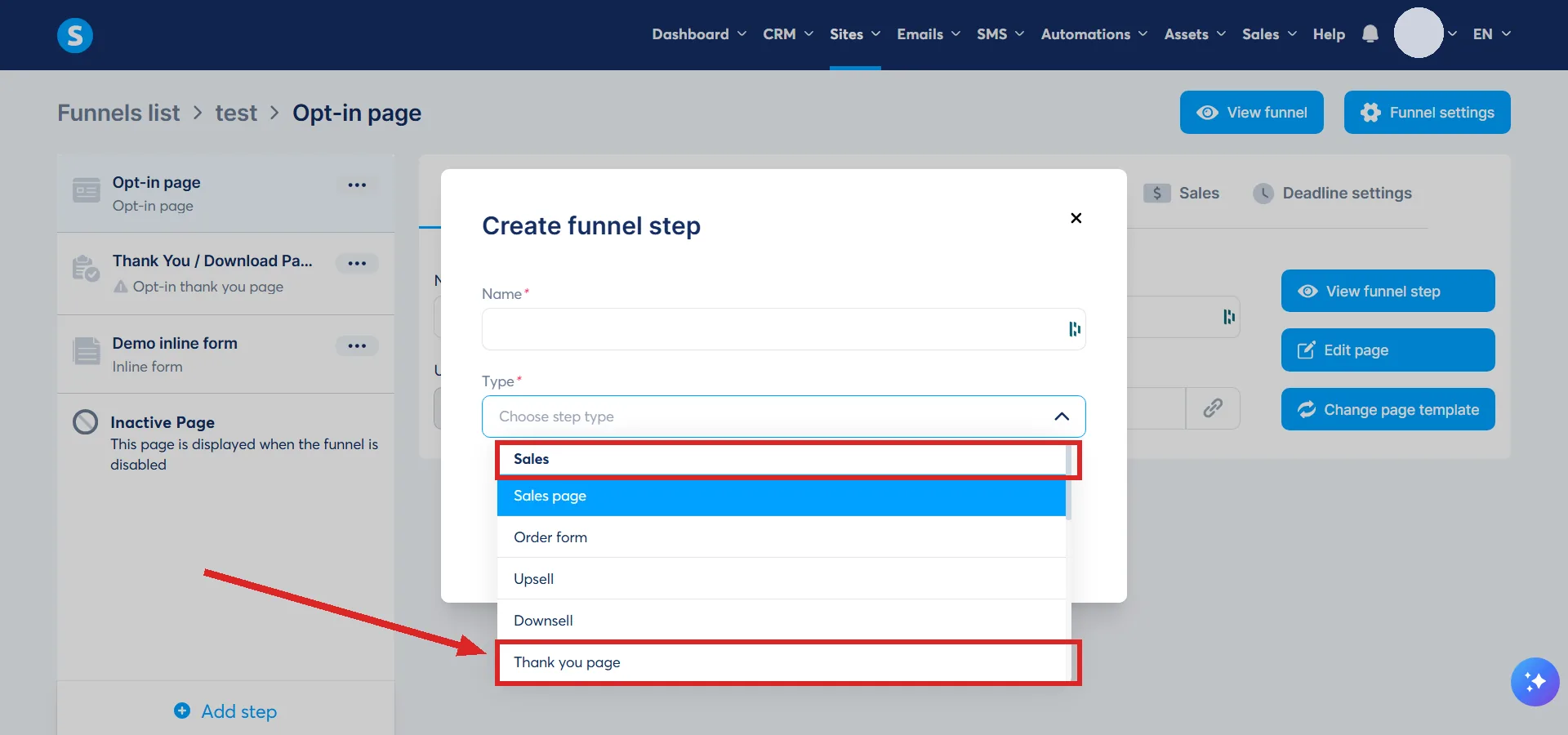This screenshot has width=1568, height=735.
Task: Expand the Emails menu
Action: tap(929, 34)
